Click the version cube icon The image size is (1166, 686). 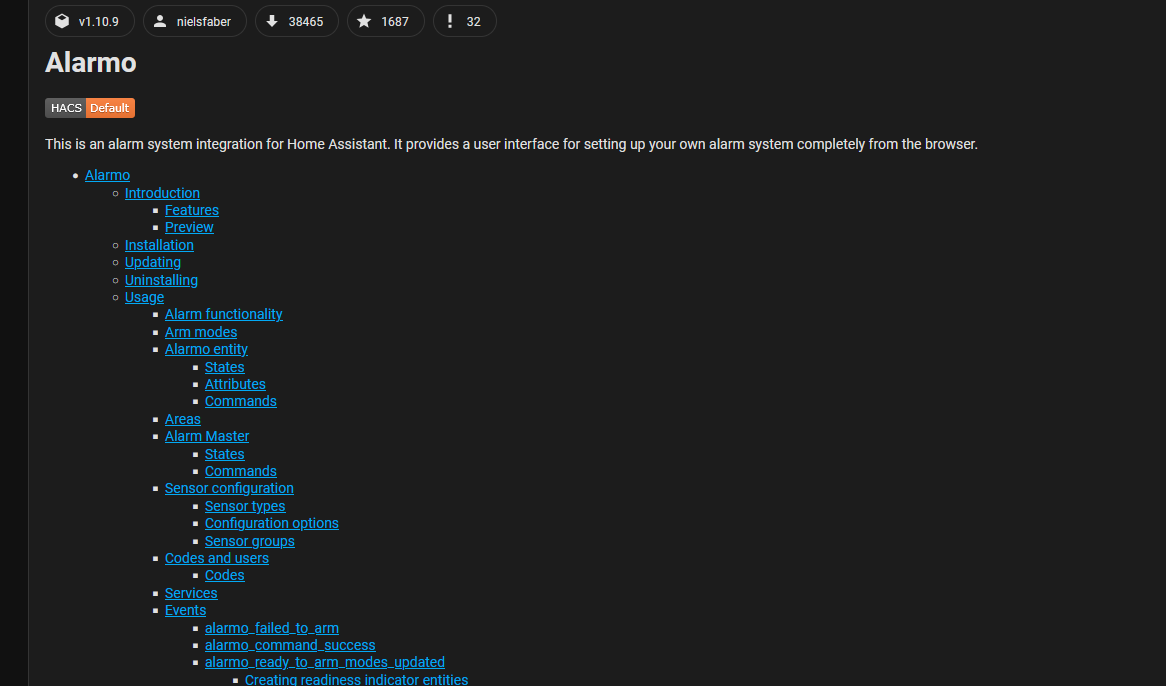click(x=62, y=22)
